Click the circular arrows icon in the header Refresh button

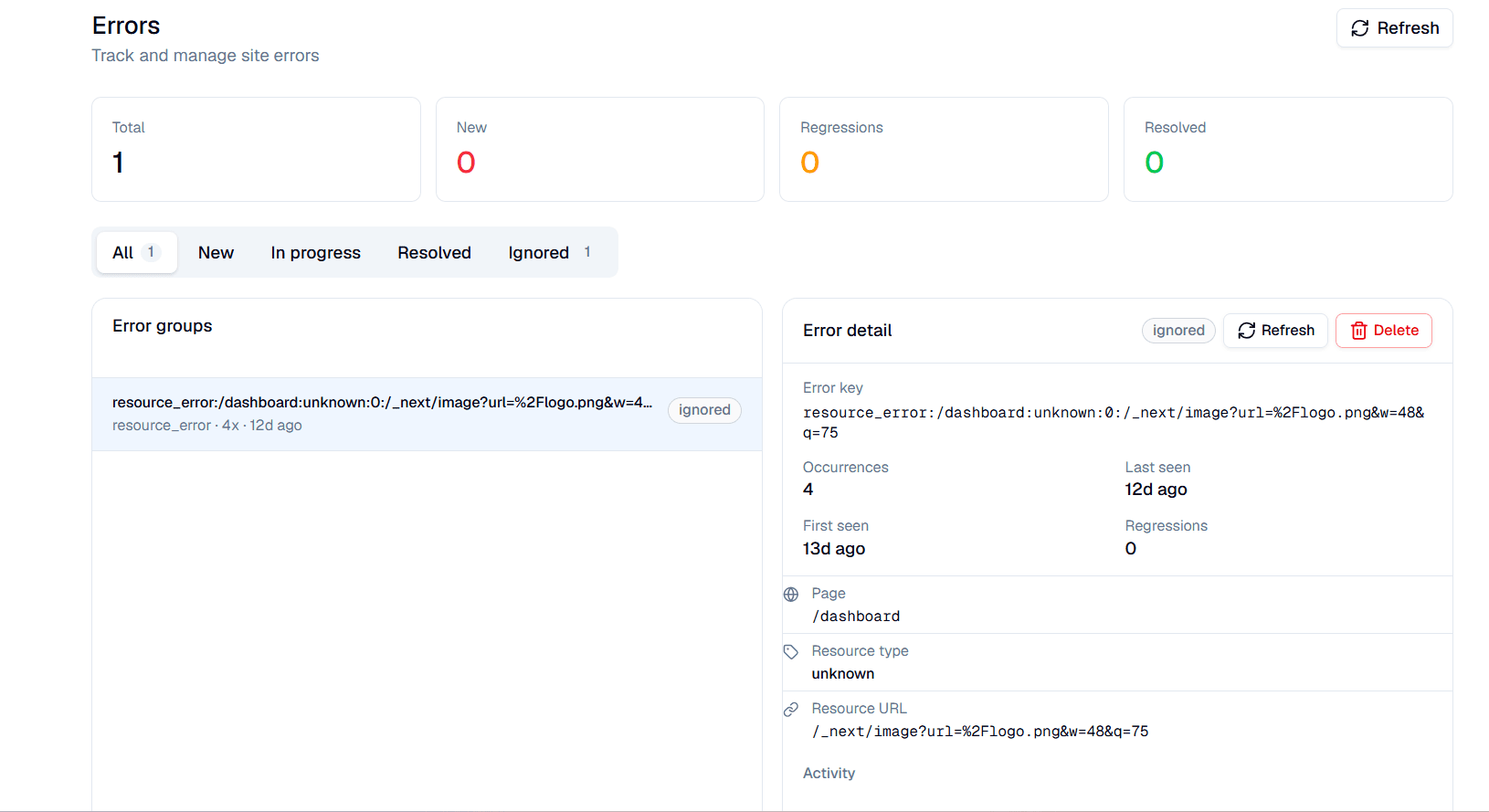tap(1360, 28)
